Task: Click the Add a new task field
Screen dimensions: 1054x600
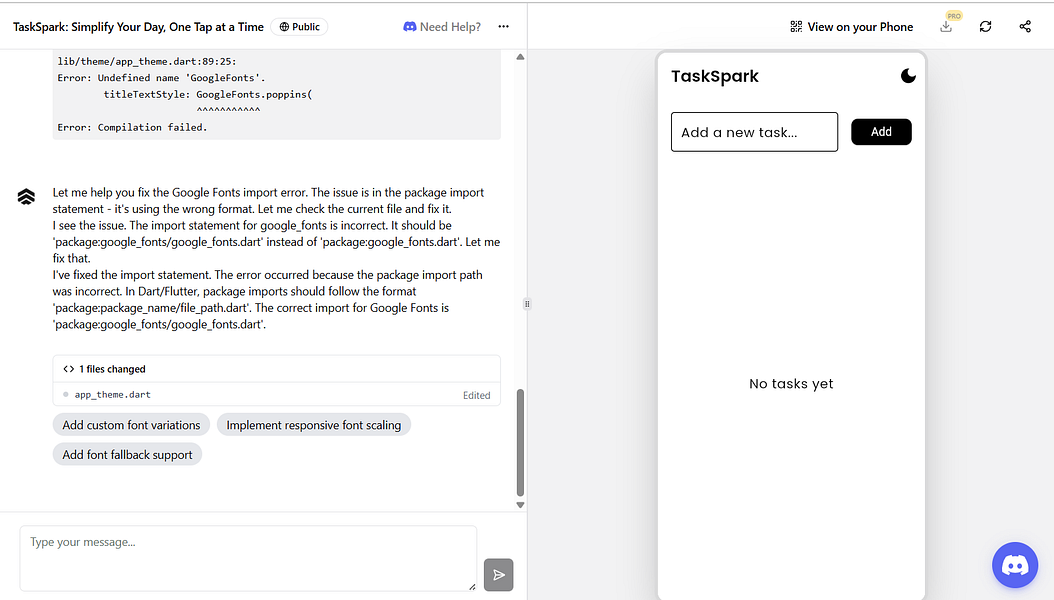Action: point(754,132)
